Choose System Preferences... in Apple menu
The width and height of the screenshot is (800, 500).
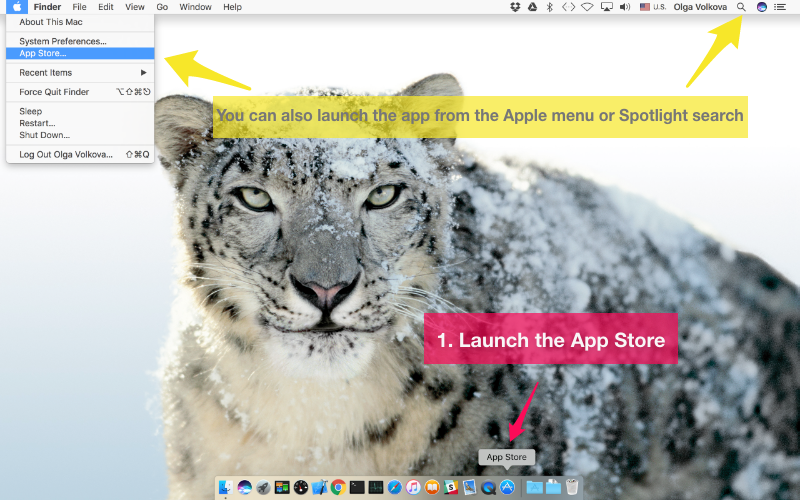tap(80, 41)
